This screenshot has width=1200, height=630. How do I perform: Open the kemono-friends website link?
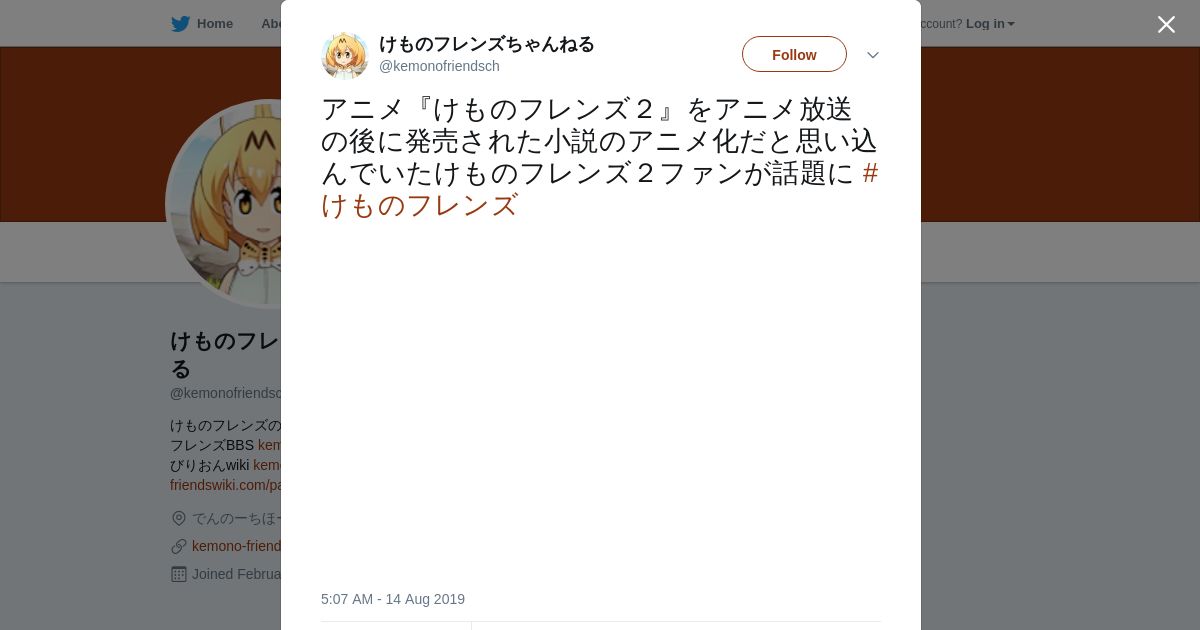click(x=236, y=546)
